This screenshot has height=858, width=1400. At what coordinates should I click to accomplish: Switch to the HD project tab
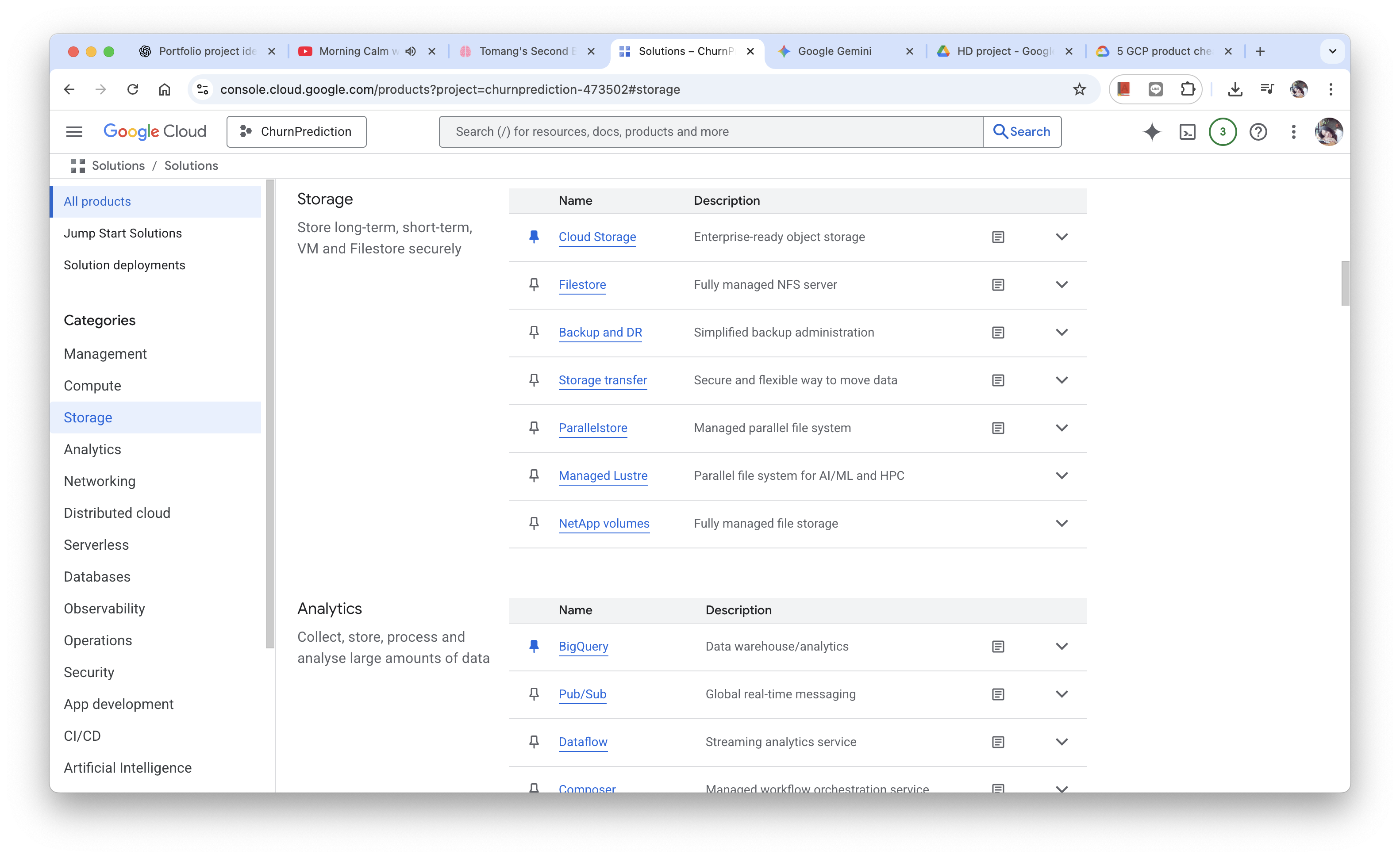[x=1004, y=51]
